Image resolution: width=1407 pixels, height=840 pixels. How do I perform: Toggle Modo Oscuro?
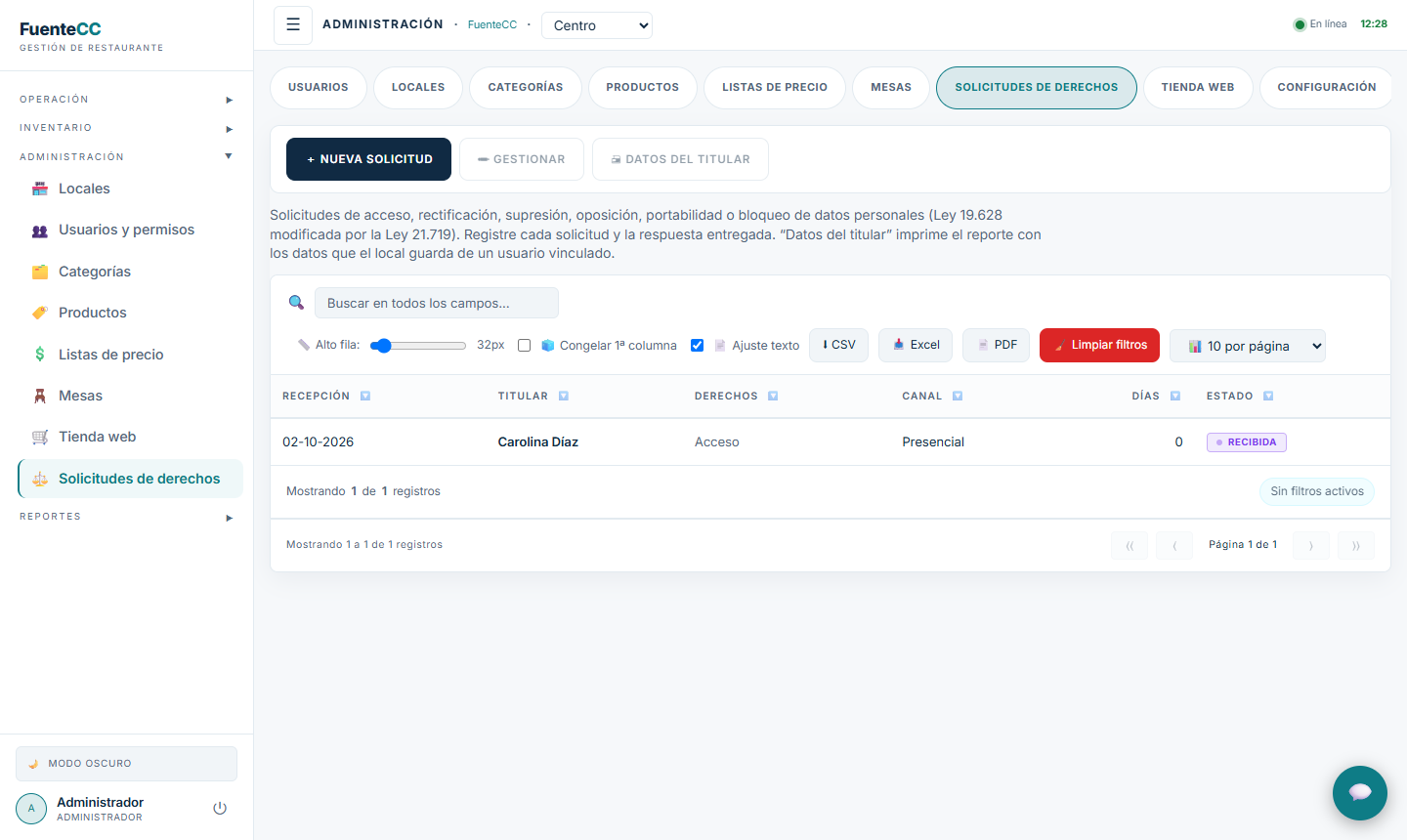[126, 764]
